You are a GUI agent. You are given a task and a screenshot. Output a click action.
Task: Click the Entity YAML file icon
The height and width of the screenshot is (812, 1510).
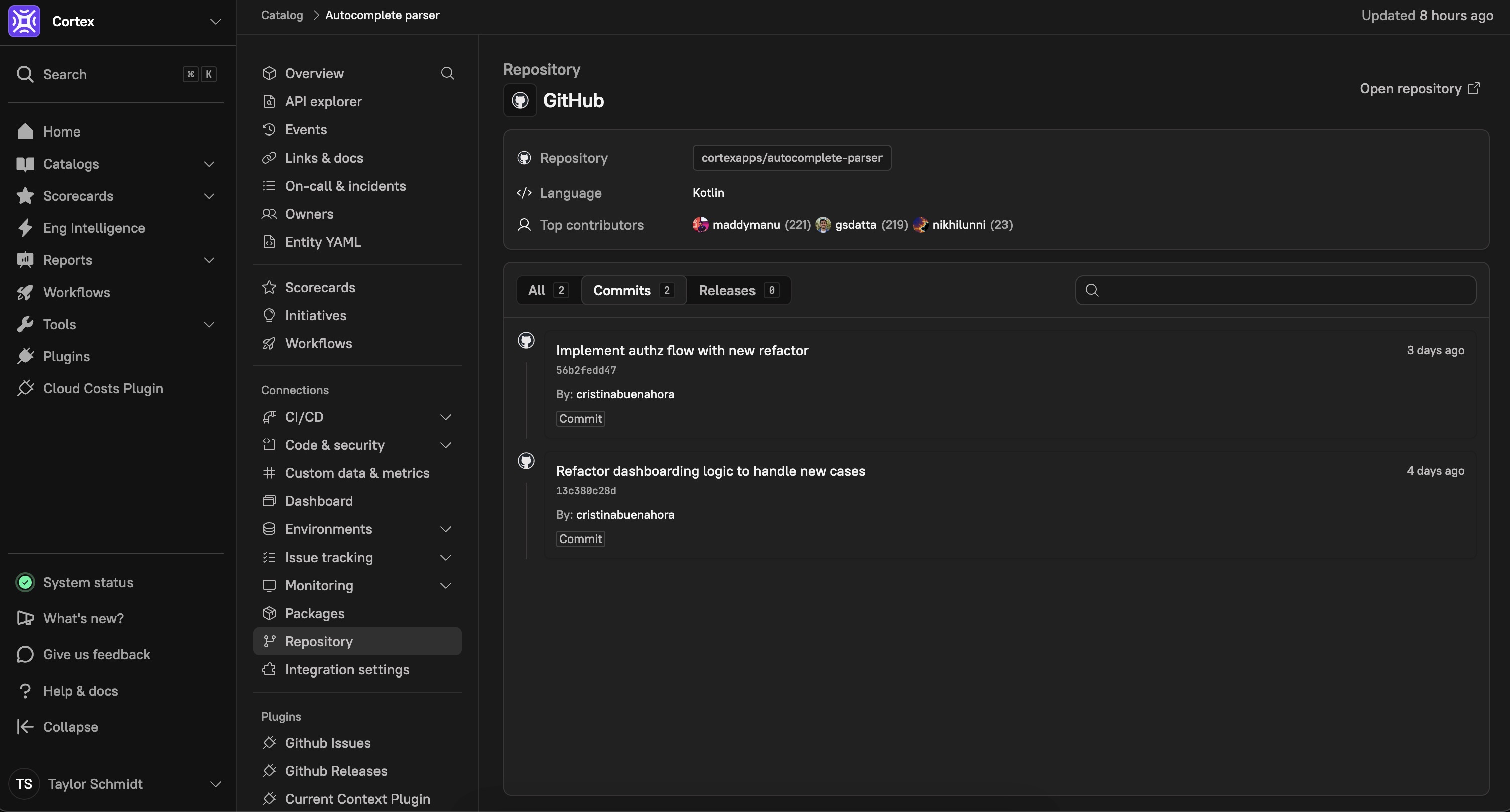point(269,242)
